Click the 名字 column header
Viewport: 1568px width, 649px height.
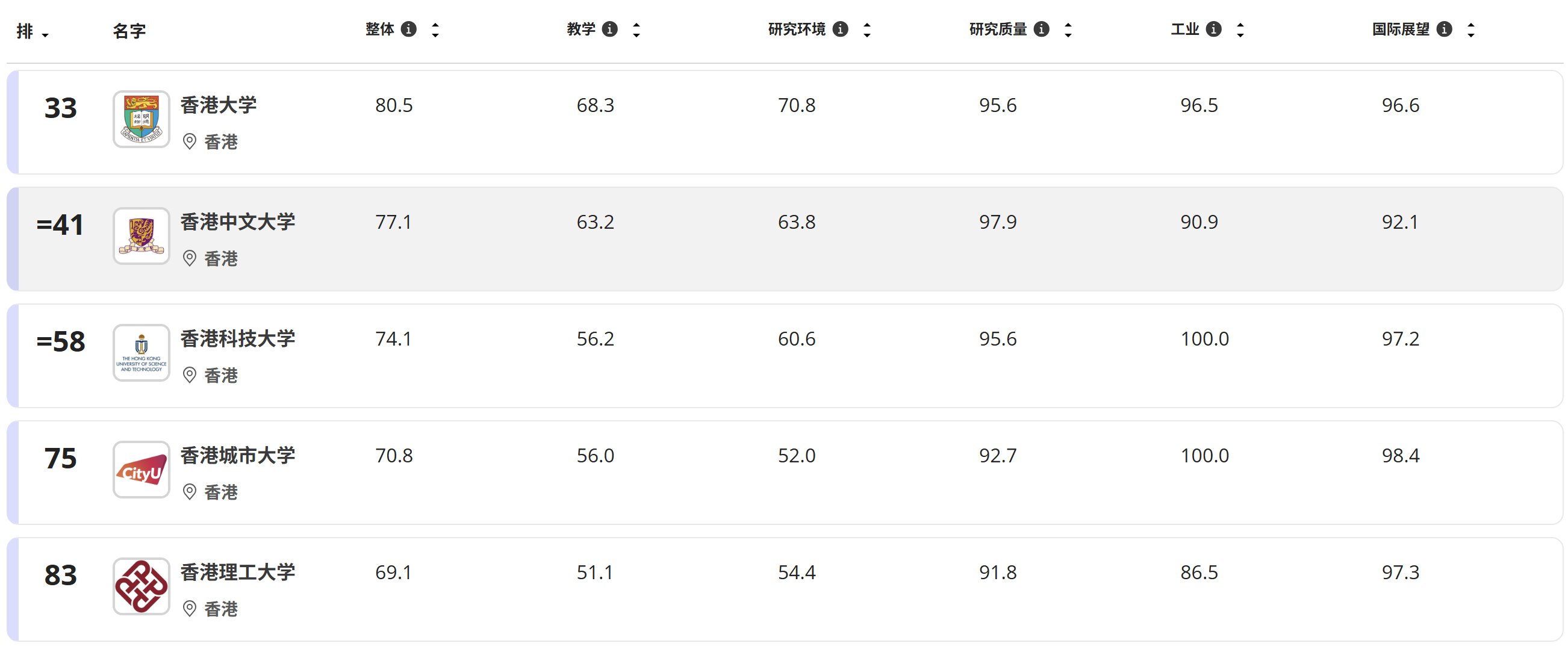129,31
